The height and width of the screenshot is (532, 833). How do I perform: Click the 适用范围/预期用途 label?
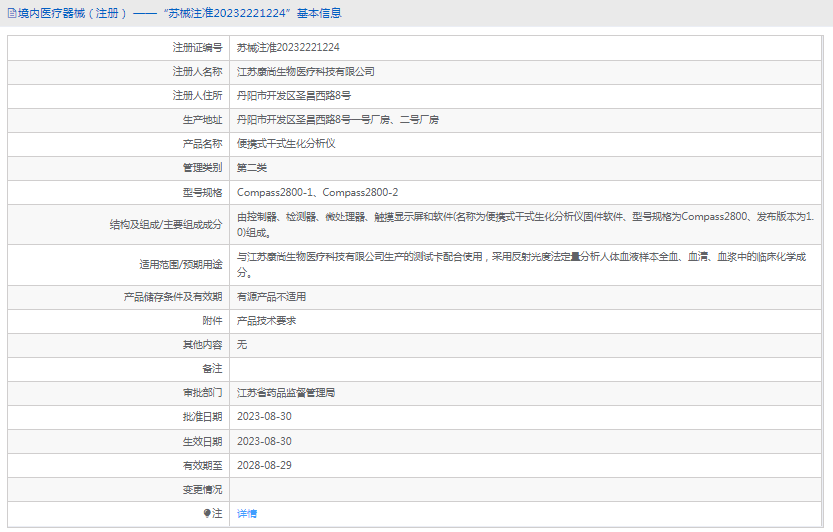[181, 265]
